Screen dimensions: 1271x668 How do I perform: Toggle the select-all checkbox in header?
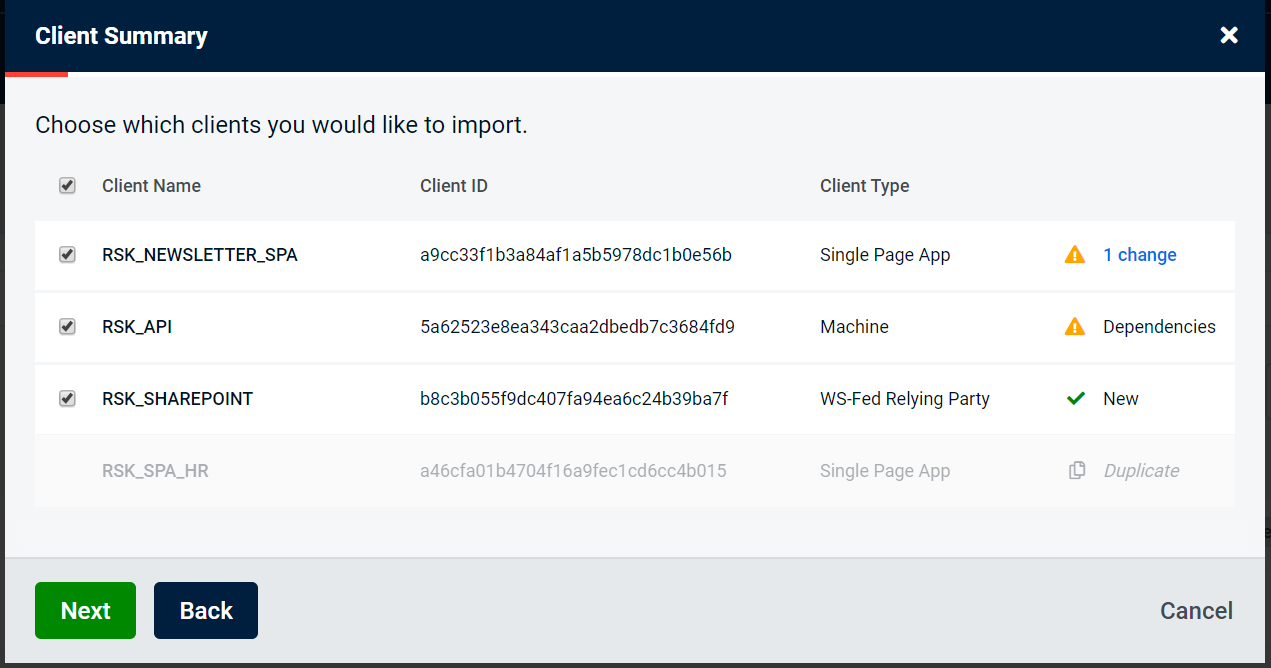pyautogui.click(x=67, y=186)
